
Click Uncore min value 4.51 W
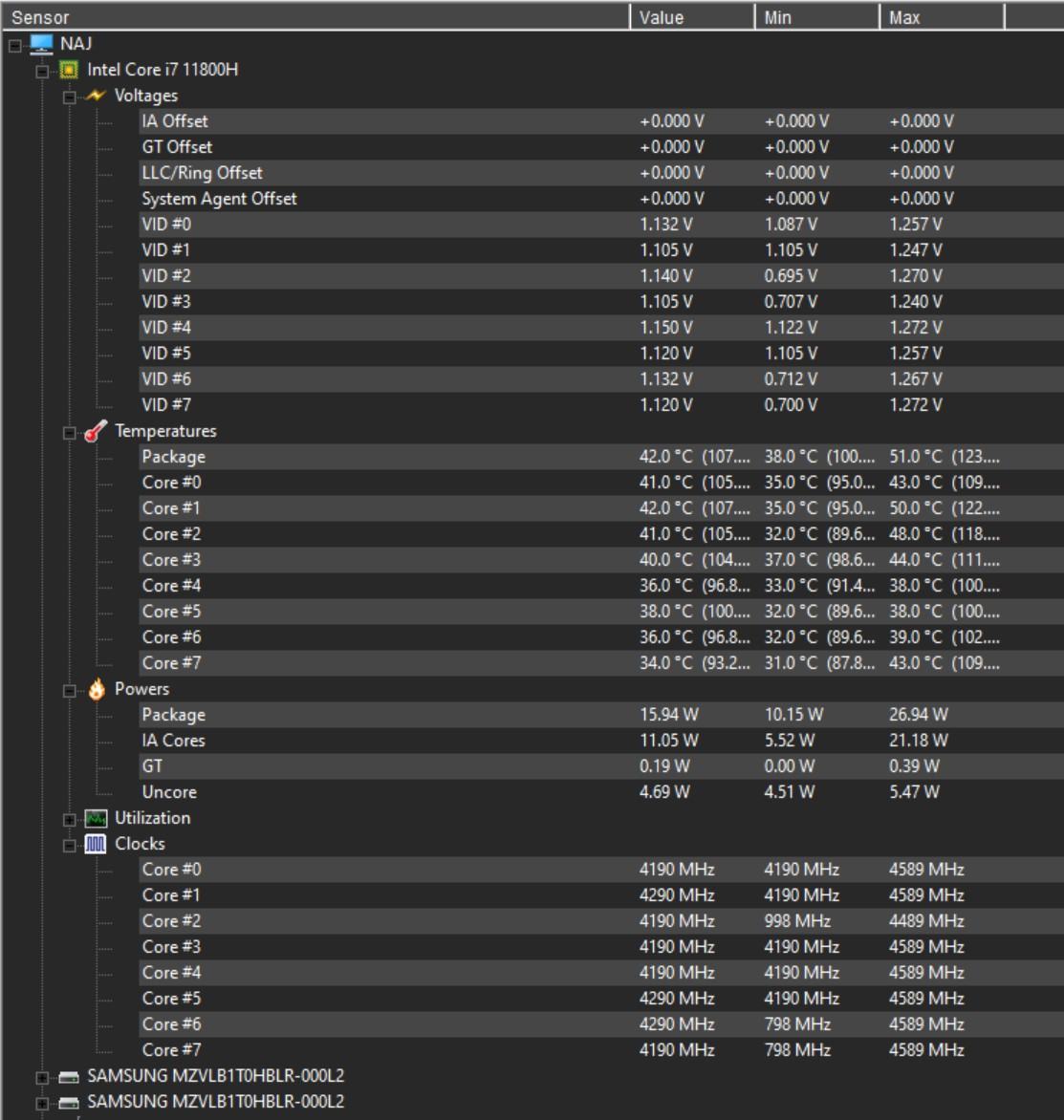coord(790,792)
